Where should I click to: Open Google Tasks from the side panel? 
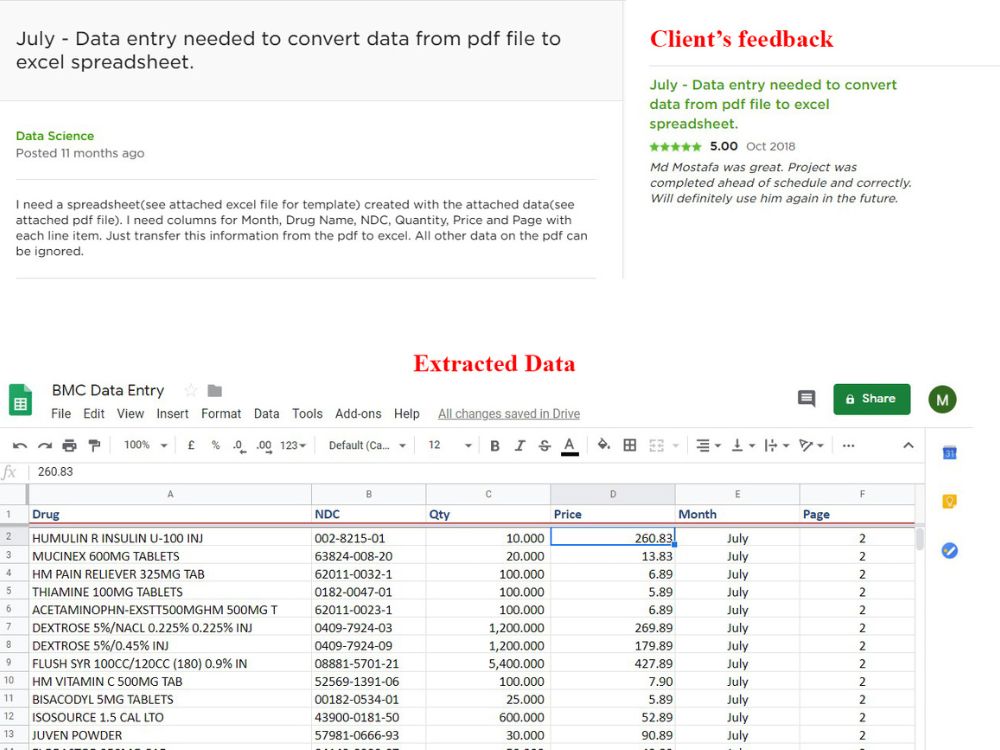948,550
